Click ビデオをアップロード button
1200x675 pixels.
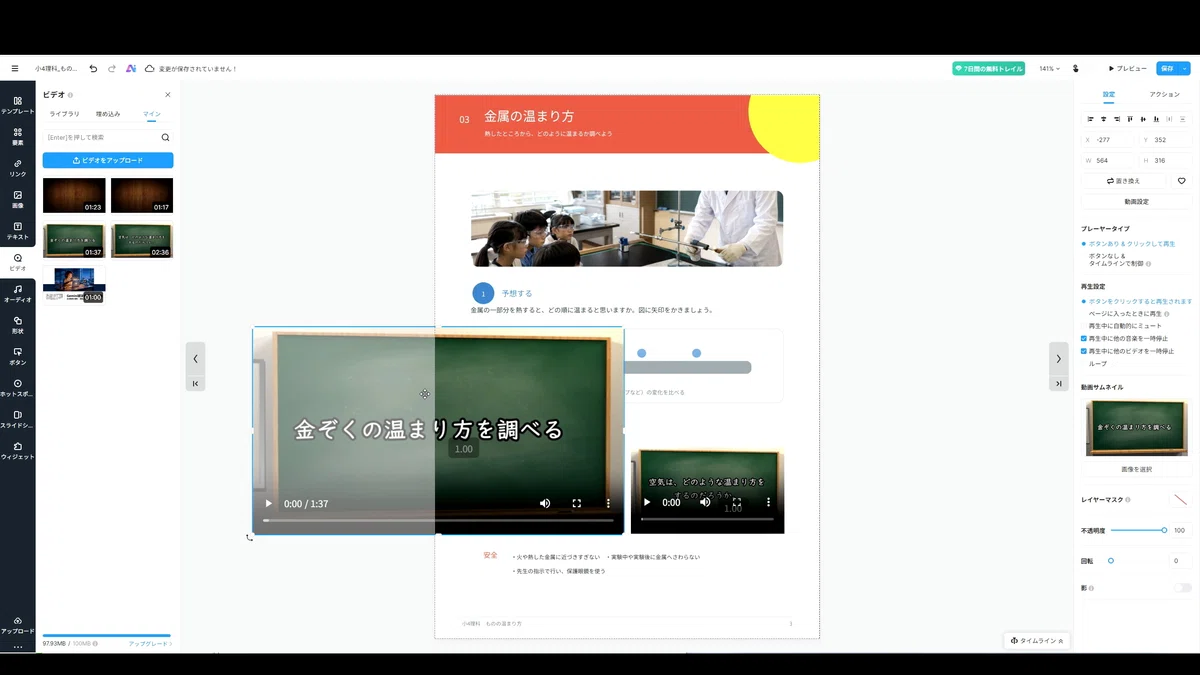click(108, 160)
